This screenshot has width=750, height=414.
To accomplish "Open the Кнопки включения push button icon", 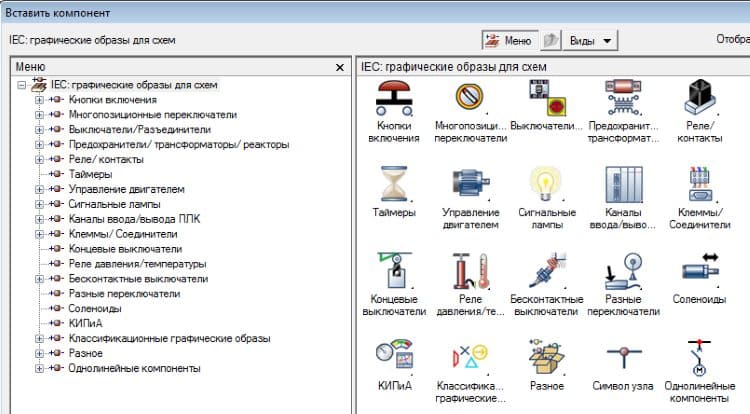I will pos(394,98).
